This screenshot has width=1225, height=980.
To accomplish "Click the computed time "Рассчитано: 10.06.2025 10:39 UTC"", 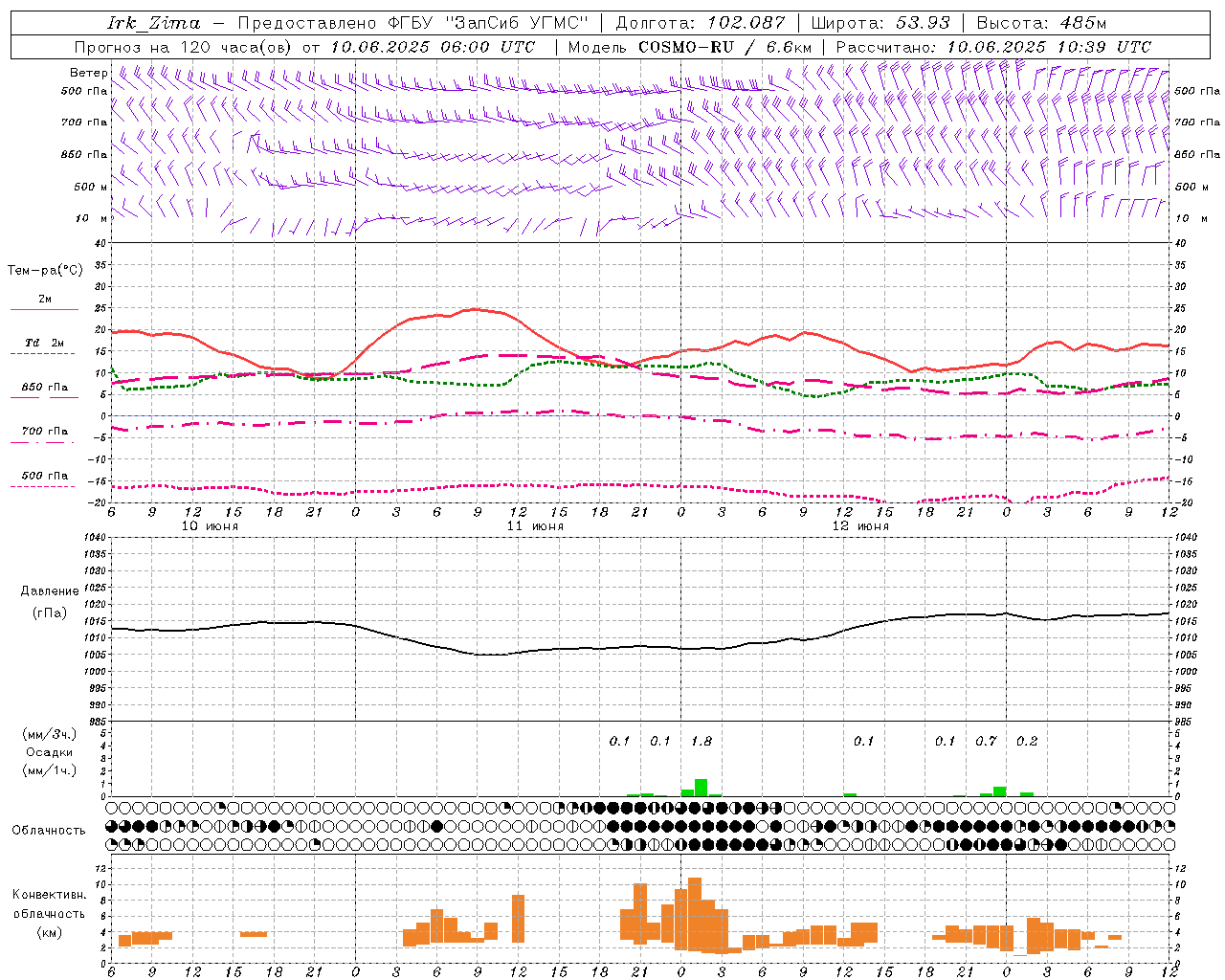I will click(x=993, y=47).
